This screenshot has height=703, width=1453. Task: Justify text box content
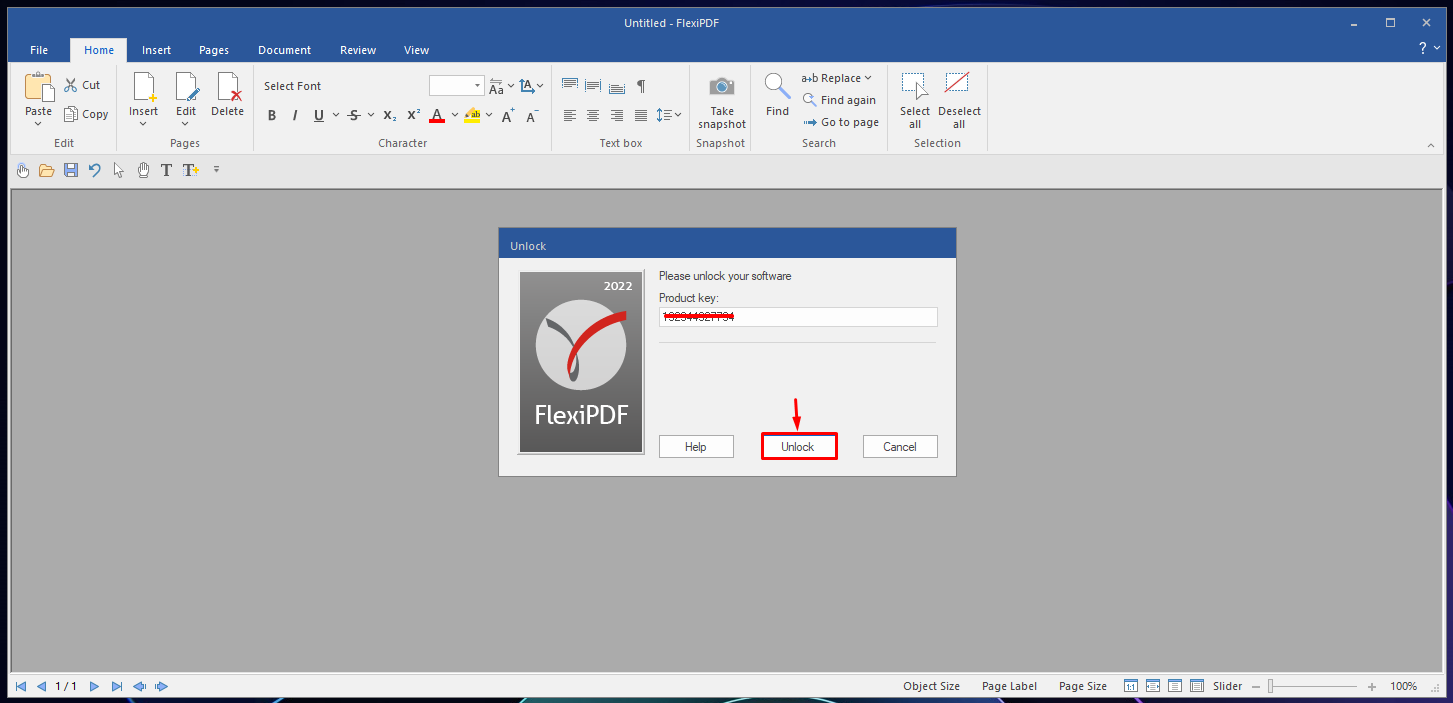click(641, 116)
